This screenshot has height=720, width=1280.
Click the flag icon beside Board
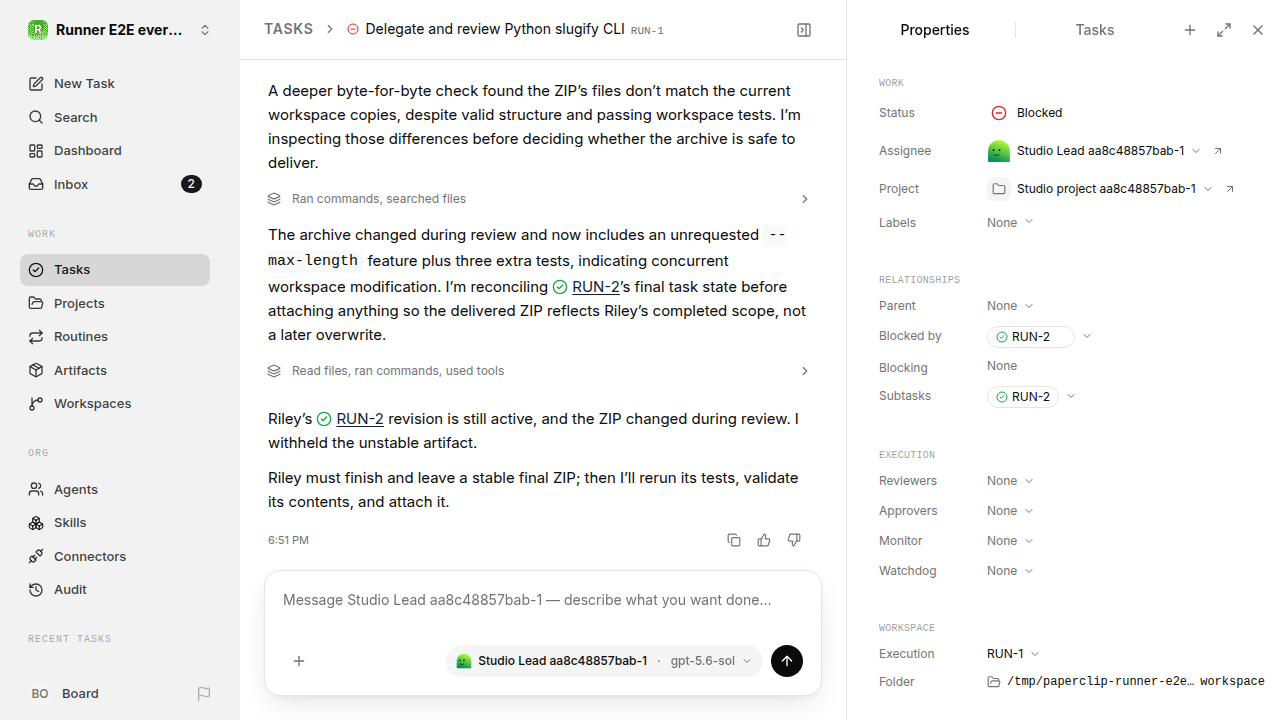(204, 693)
